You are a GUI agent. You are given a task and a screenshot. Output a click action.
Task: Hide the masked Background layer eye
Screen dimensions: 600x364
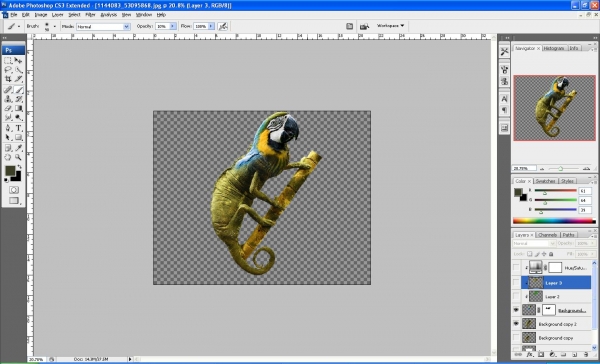[516, 310]
